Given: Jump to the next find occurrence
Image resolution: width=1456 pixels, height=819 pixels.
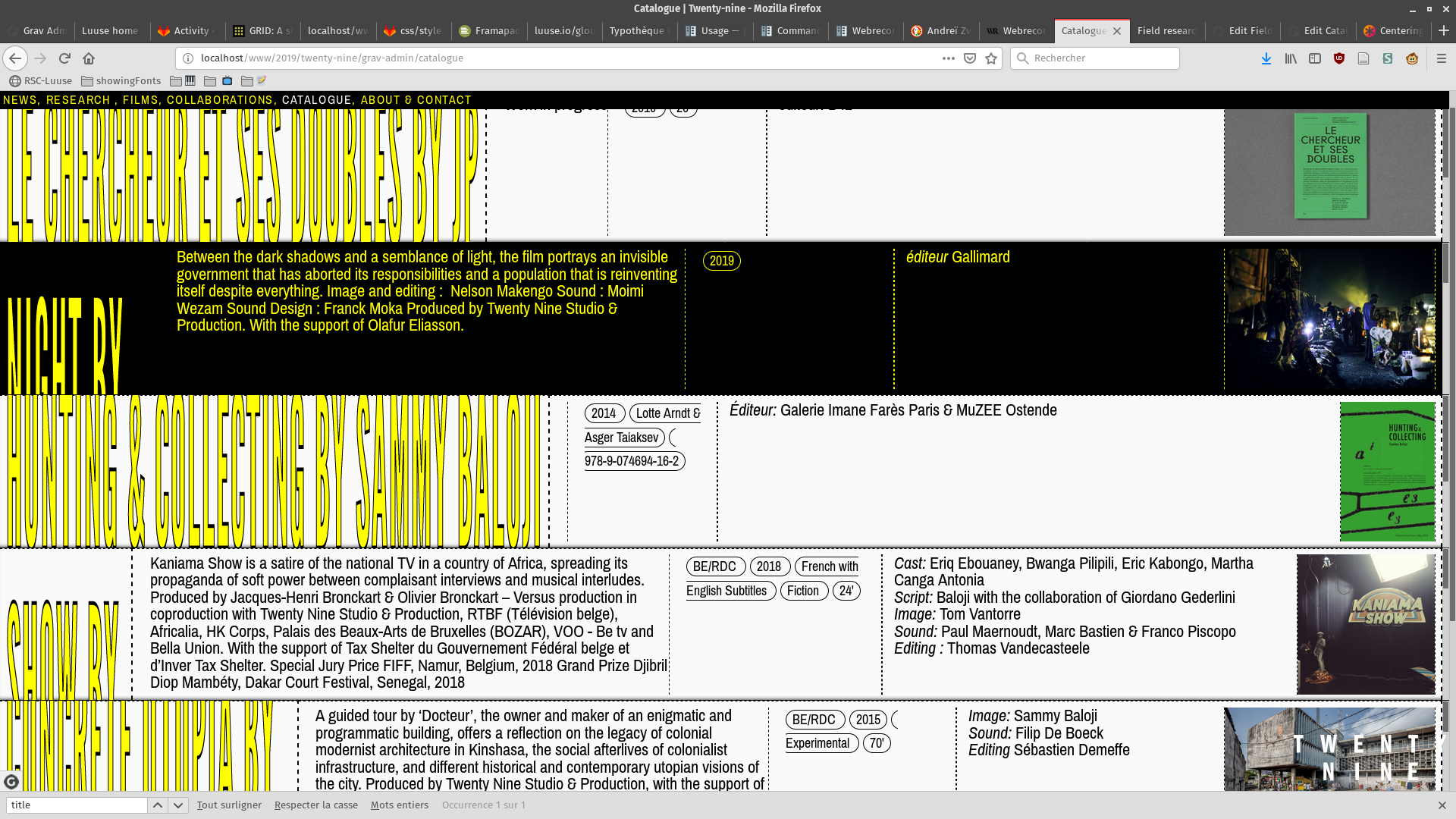Looking at the screenshot, I should tap(178, 805).
